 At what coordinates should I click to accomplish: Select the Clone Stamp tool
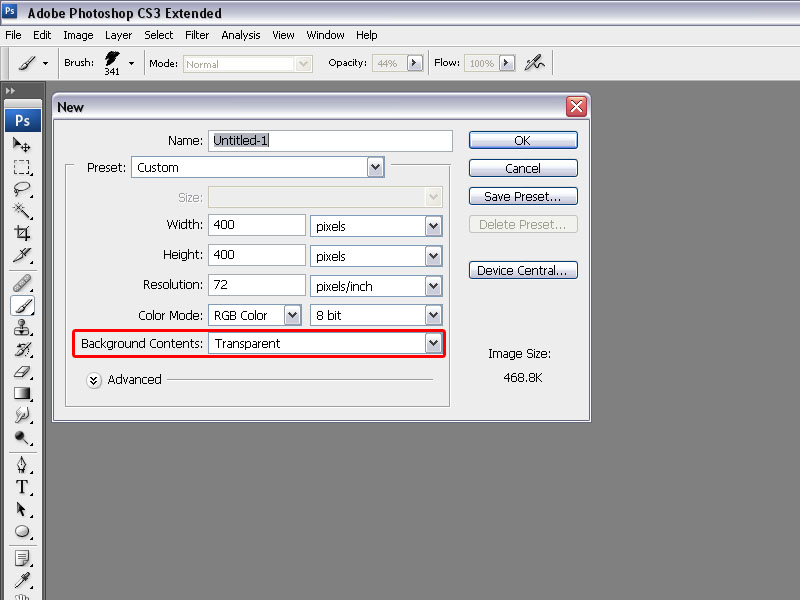pos(22,328)
